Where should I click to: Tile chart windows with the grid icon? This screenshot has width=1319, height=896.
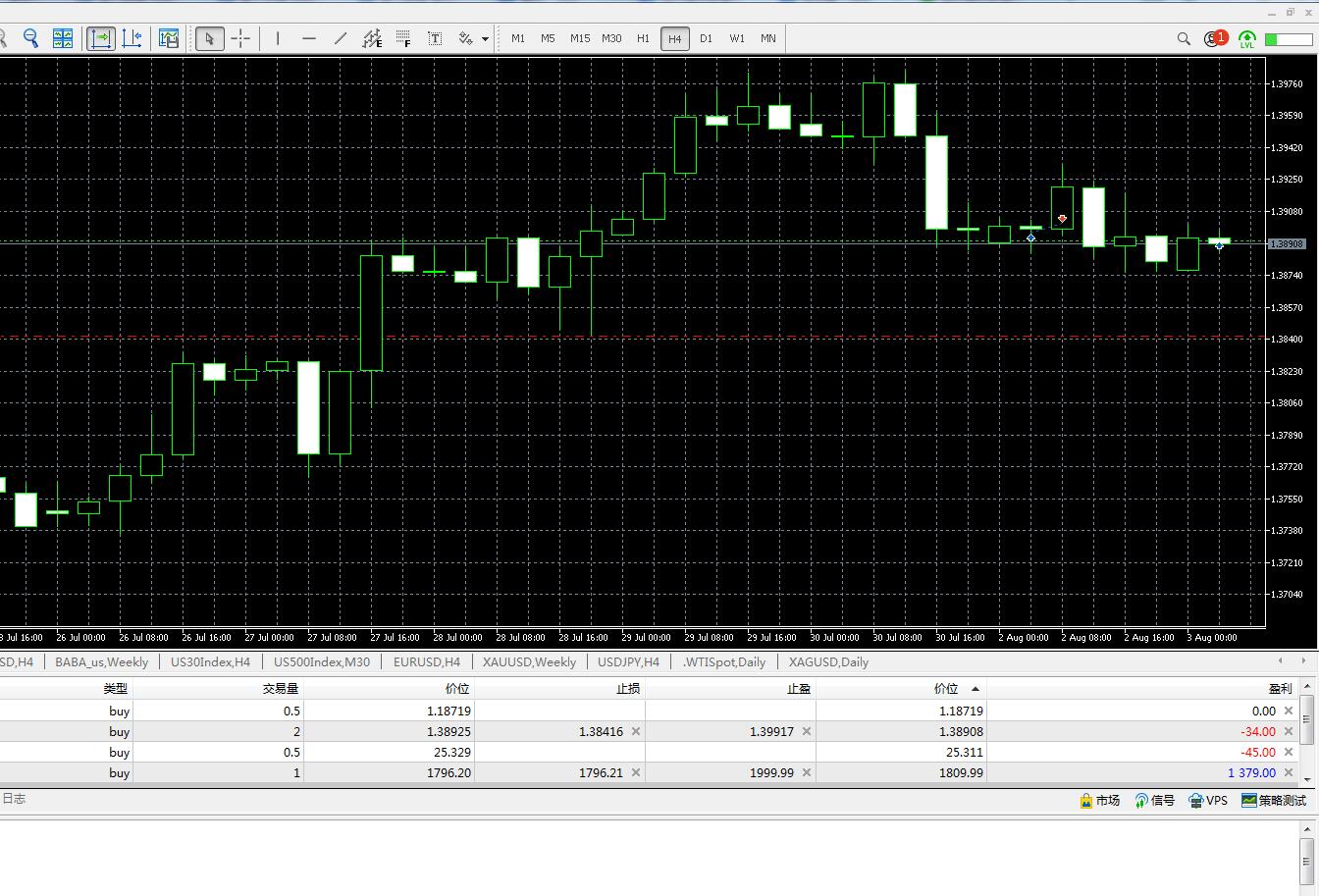(x=63, y=38)
